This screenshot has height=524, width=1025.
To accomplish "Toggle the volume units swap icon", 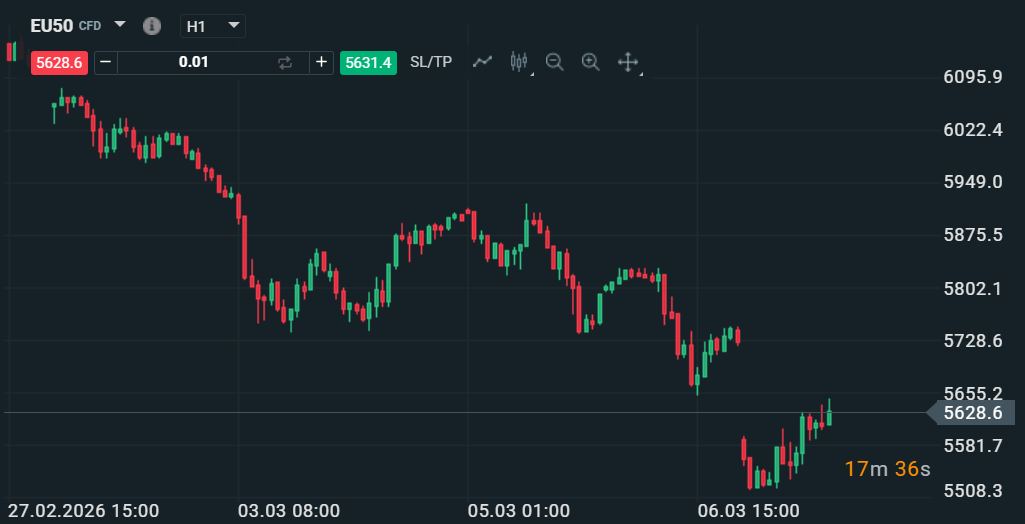I will click(285, 62).
